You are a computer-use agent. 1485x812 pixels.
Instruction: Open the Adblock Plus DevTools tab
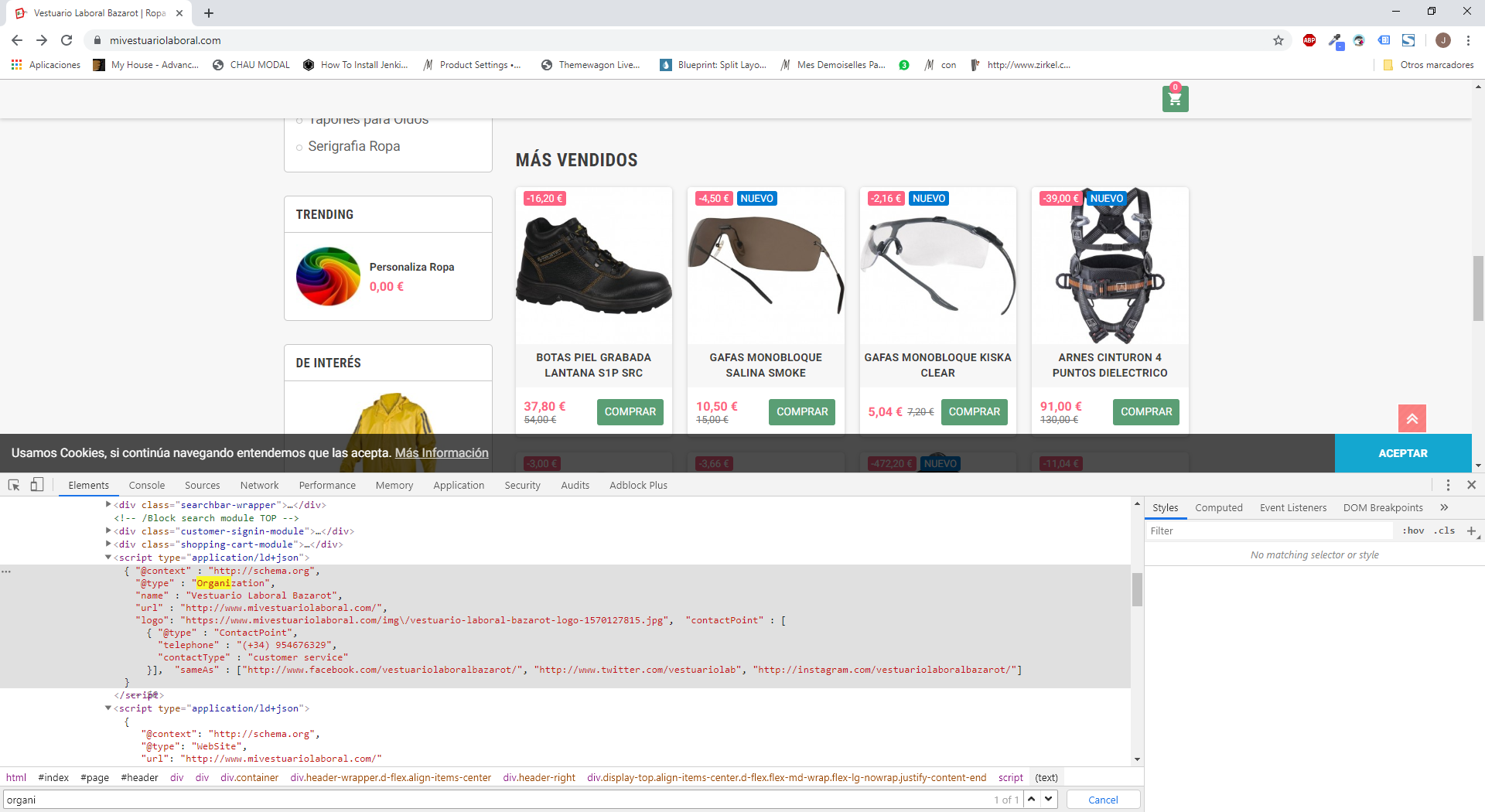(x=638, y=485)
